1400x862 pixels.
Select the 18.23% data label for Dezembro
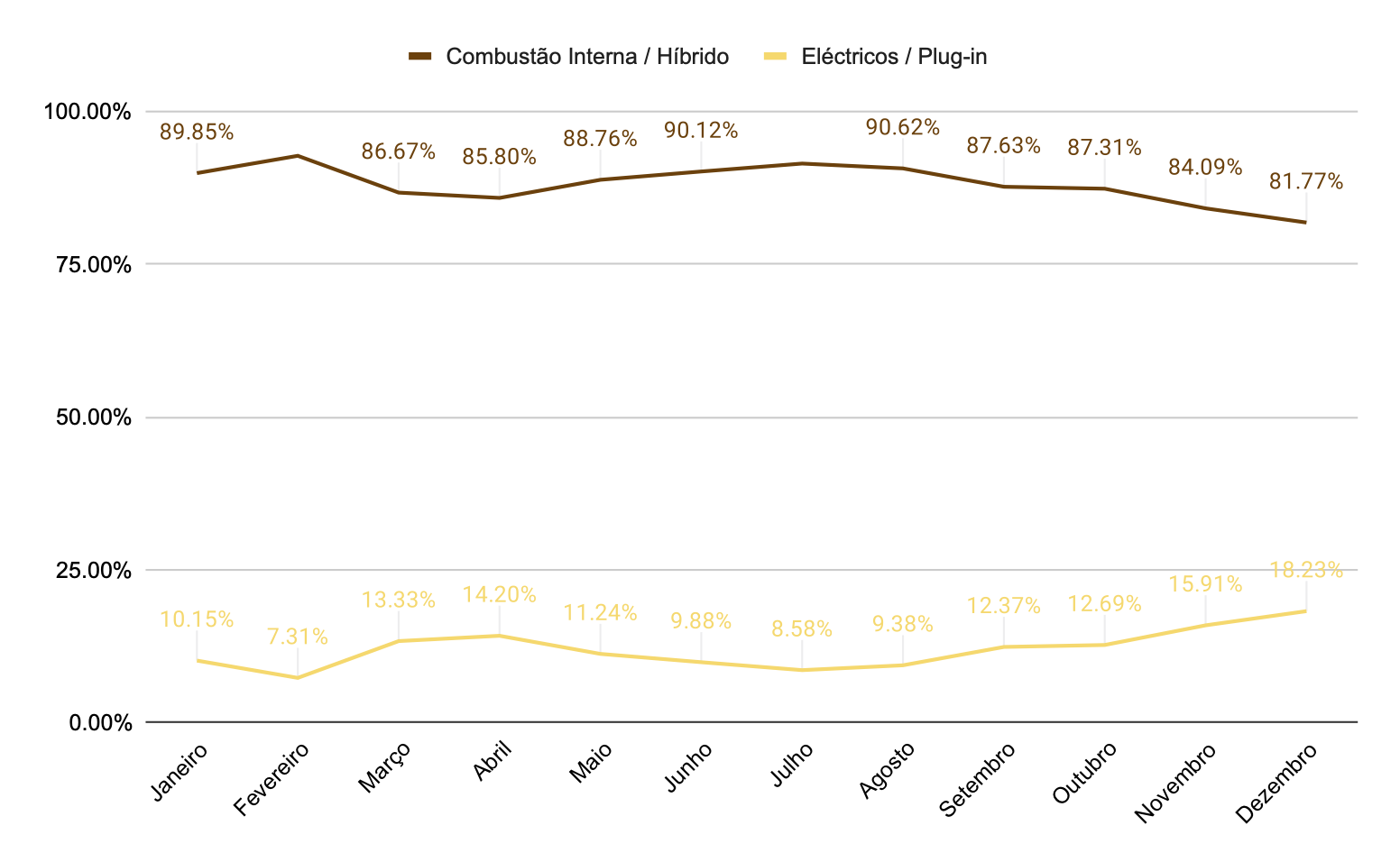point(1306,571)
